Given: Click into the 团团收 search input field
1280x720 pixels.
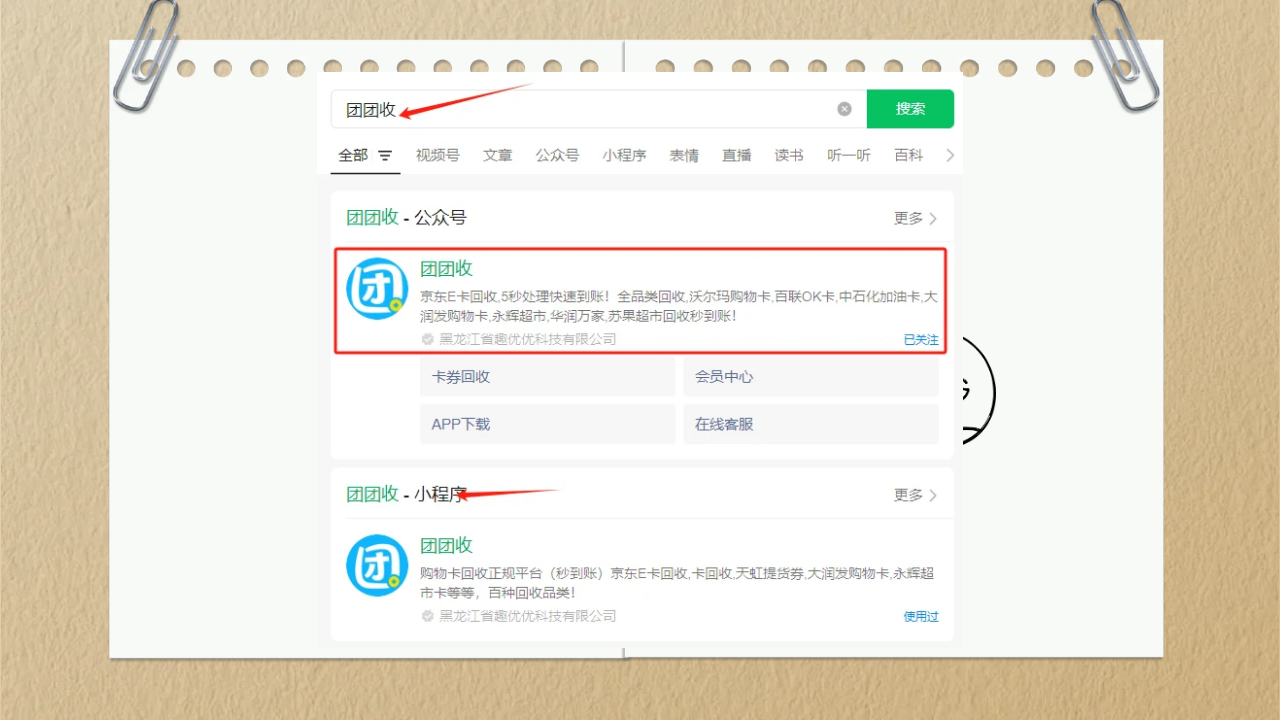Looking at the screenshot, I should pos(598,109).
